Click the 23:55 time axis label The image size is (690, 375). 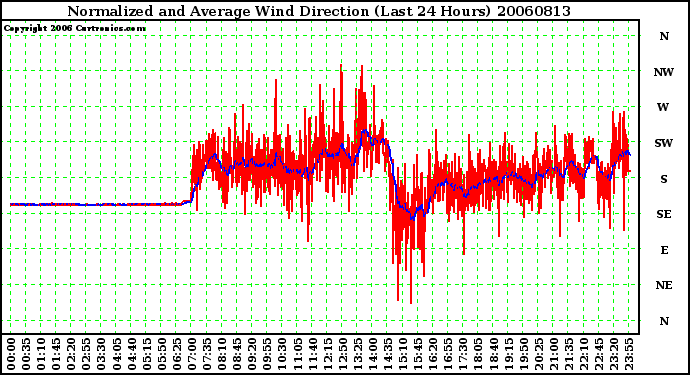coord(629,354)
